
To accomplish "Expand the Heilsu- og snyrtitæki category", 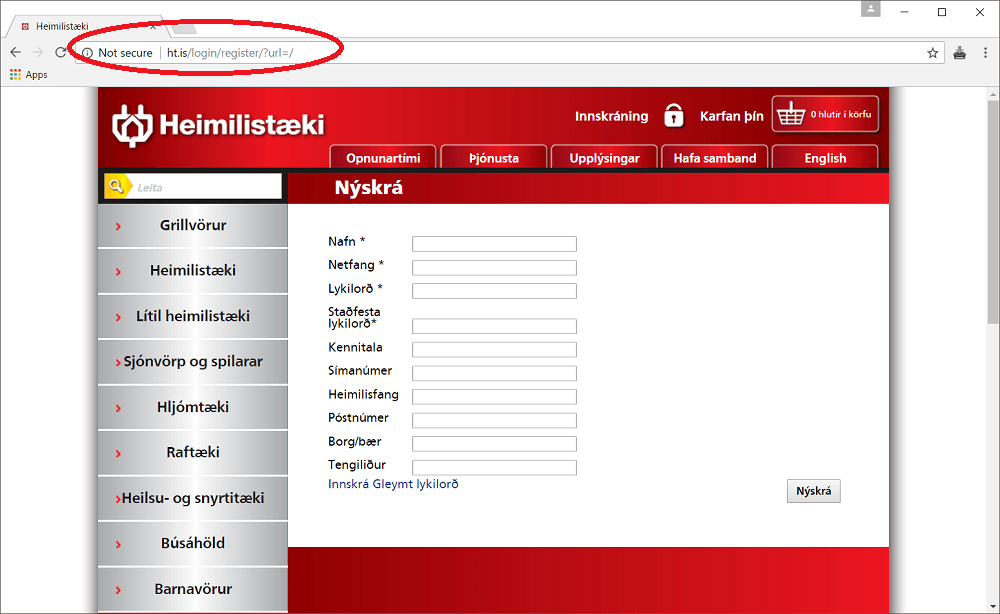I will click(x=193, y=498).
